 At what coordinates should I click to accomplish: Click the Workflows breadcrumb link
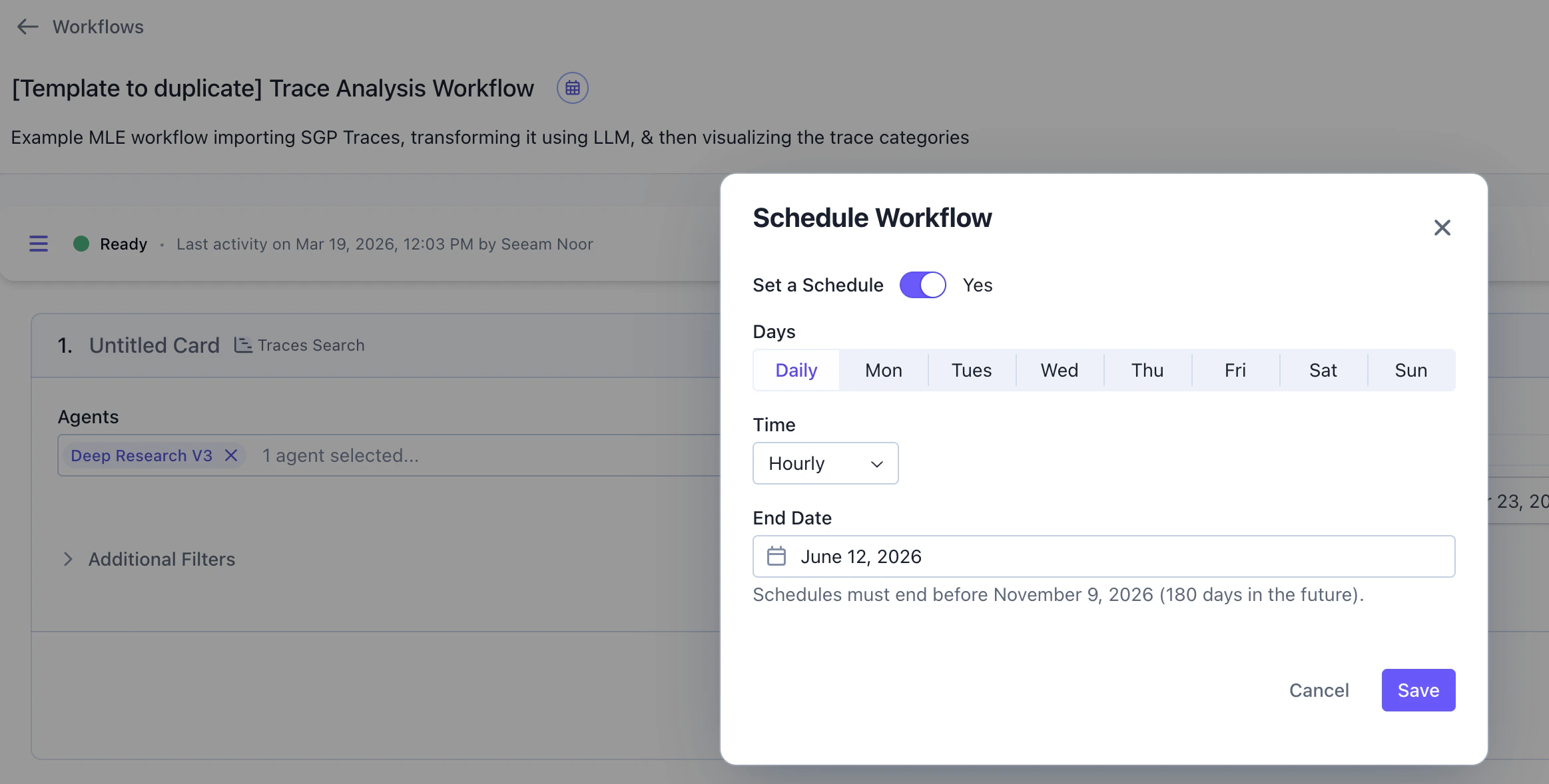(98, 27)
